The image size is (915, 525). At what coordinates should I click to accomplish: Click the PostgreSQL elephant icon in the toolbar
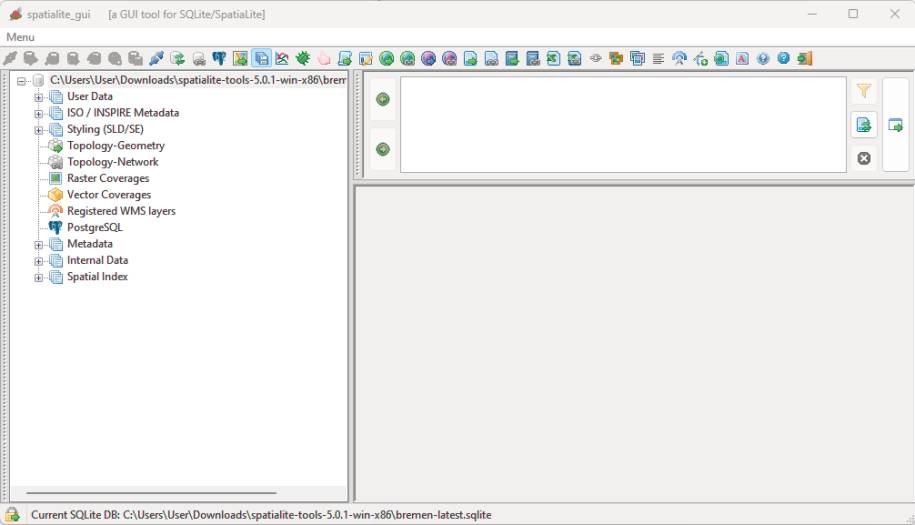219,58
